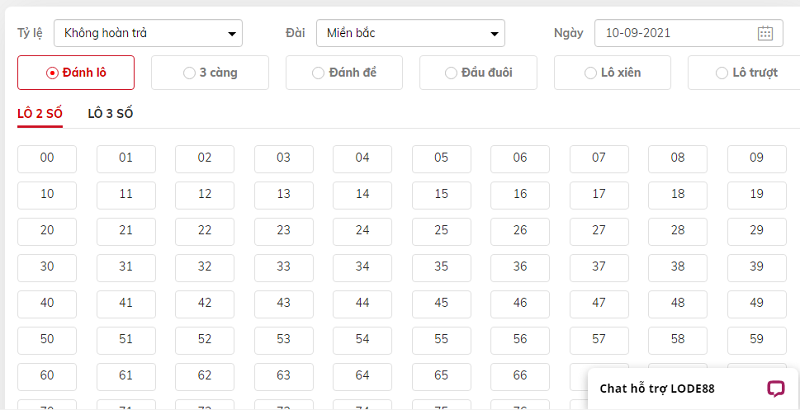Screen dimensions: 800x410
Task: Select the Lô xiên radio option
Action: pos(612,72)
